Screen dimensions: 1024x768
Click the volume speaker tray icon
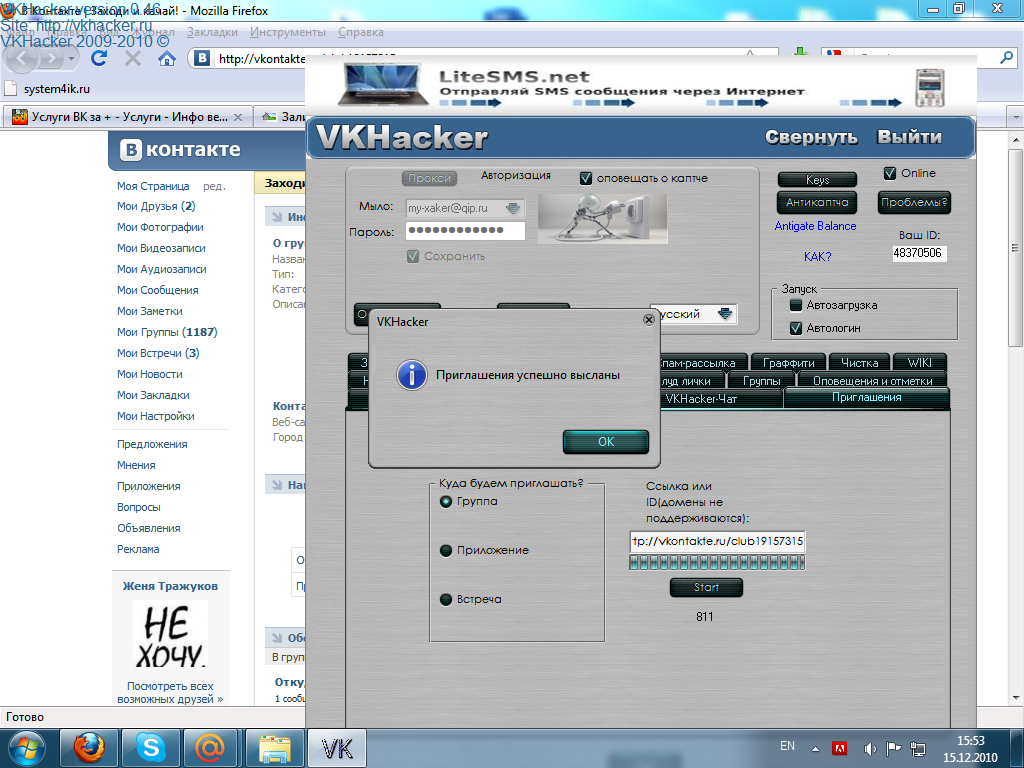pos(869,748)
